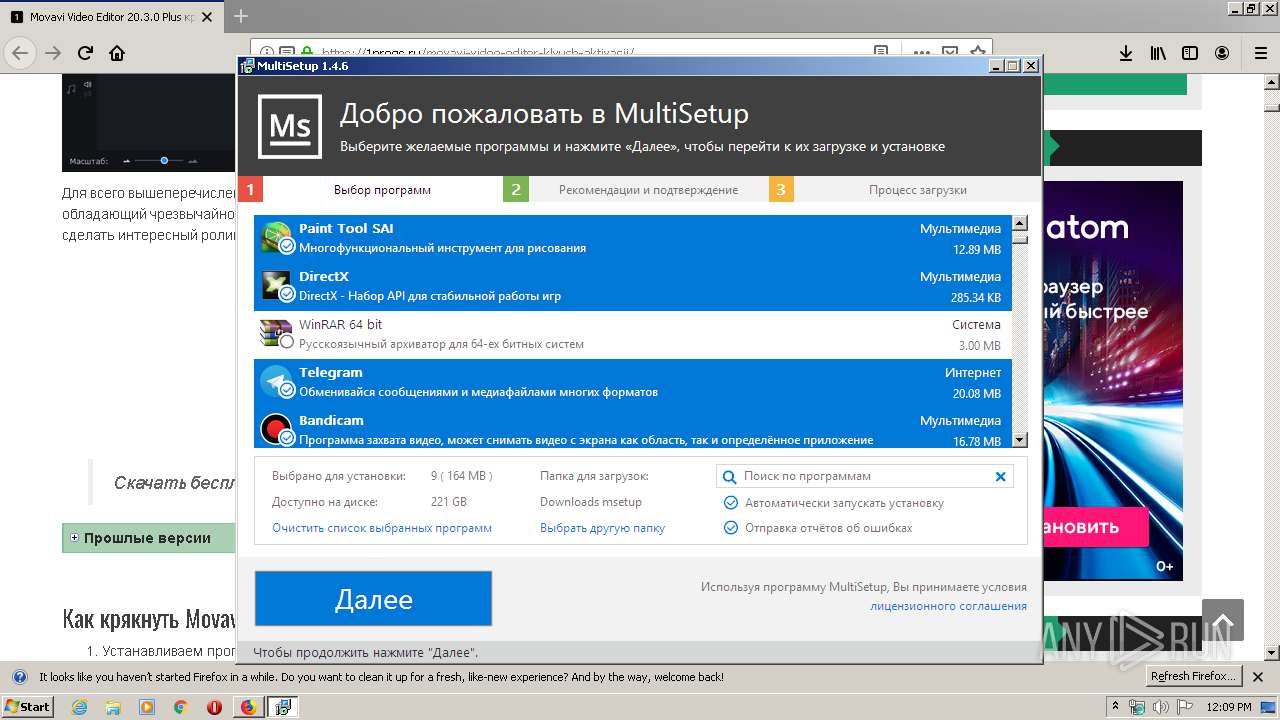This screenshot has width=1280, height=720.
Task: Open page actions three-dot menu
Action: coord(920,52)
